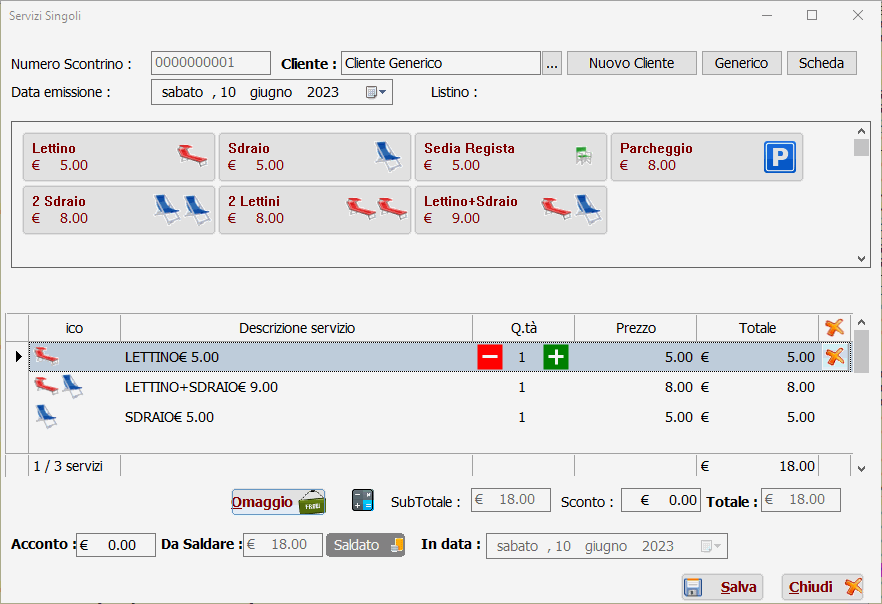
Task: Save the receipt with Salva
Action: (722, 587)
